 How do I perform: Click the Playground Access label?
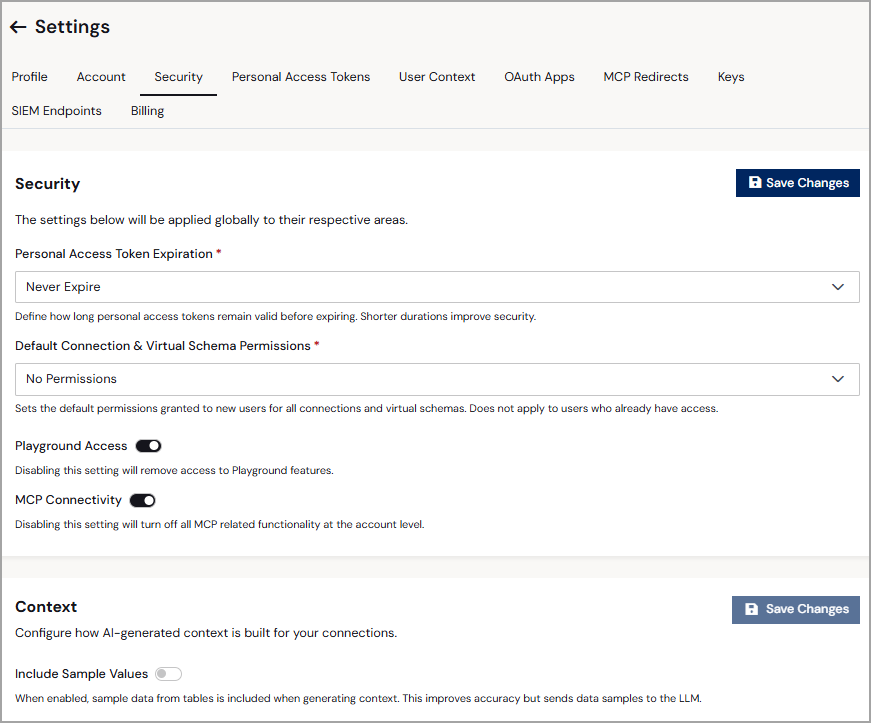point(71,446)
